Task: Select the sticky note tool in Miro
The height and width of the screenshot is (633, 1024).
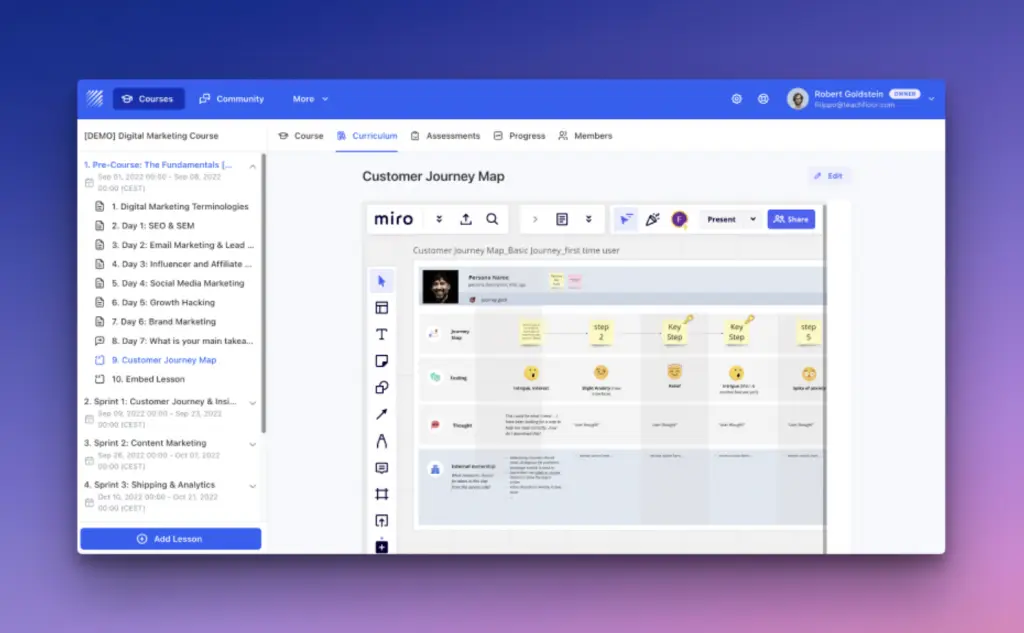Action: coord(381,360)
